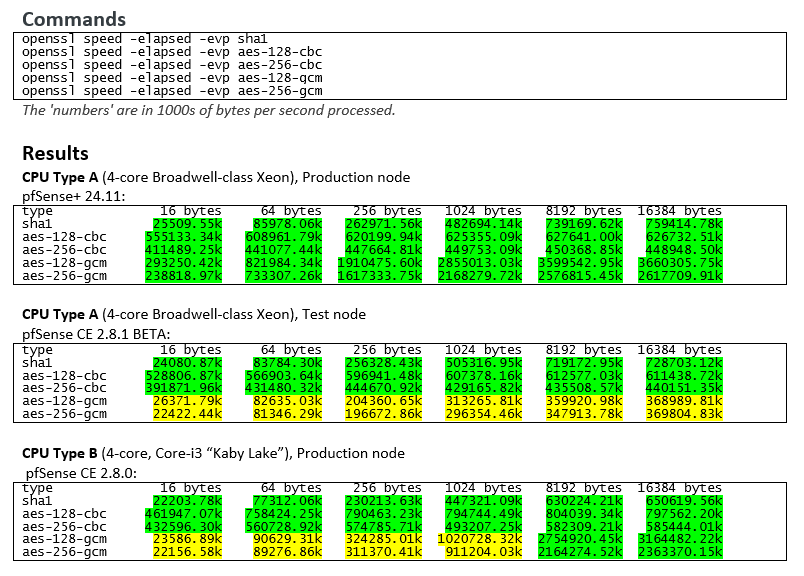
Task: Click green value 2754920.45k in CE 2.8.0 table
Action: tap(580, 539)
